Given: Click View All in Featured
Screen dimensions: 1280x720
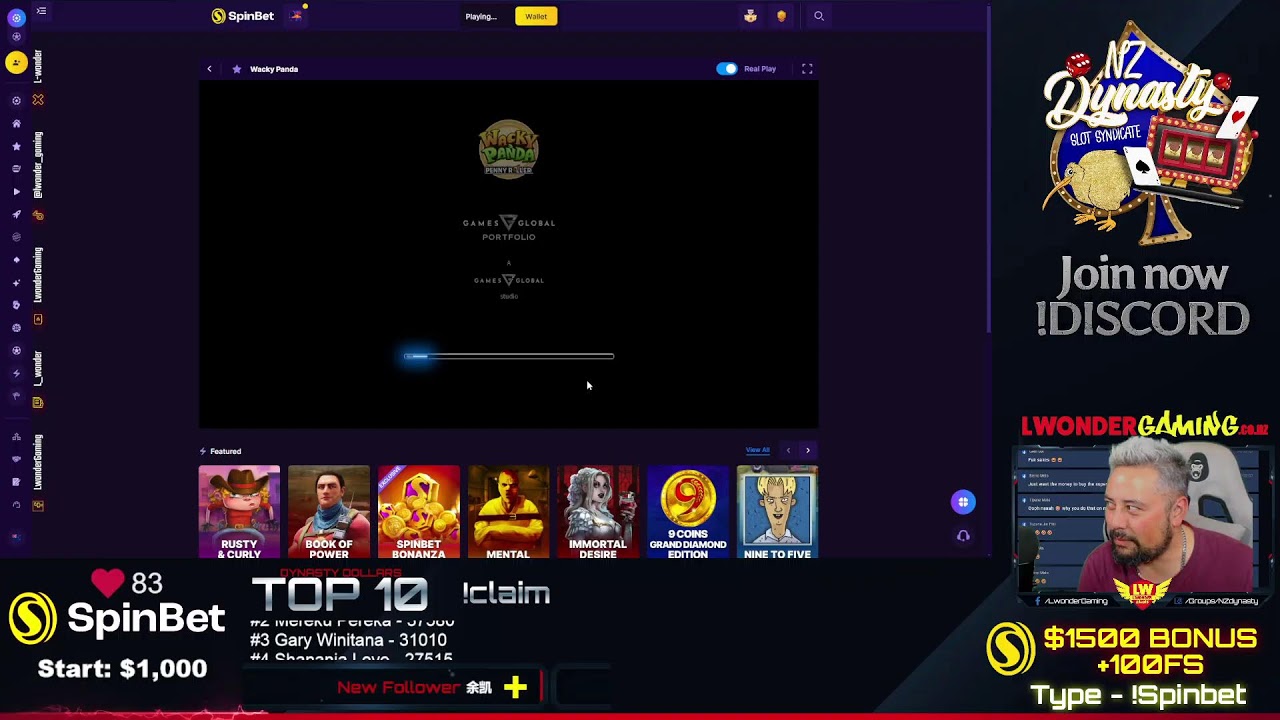Looking at the screenshot, I should click(x=757, y=450).
